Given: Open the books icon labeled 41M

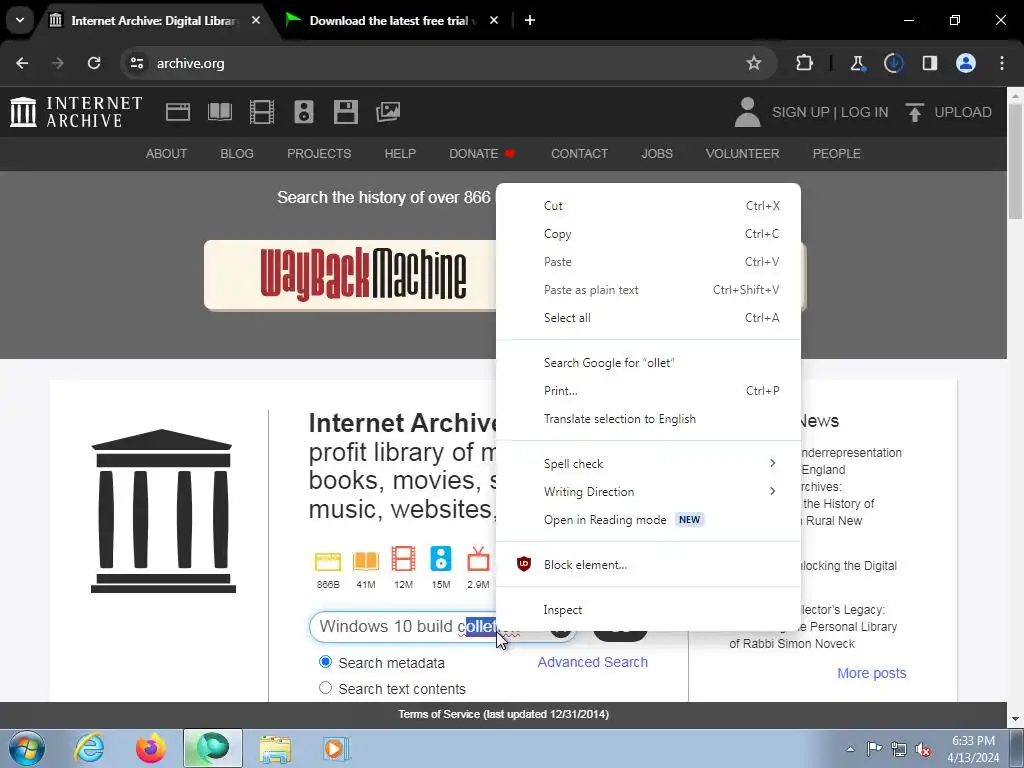Looking at the screenshot, I should point(366,562).
